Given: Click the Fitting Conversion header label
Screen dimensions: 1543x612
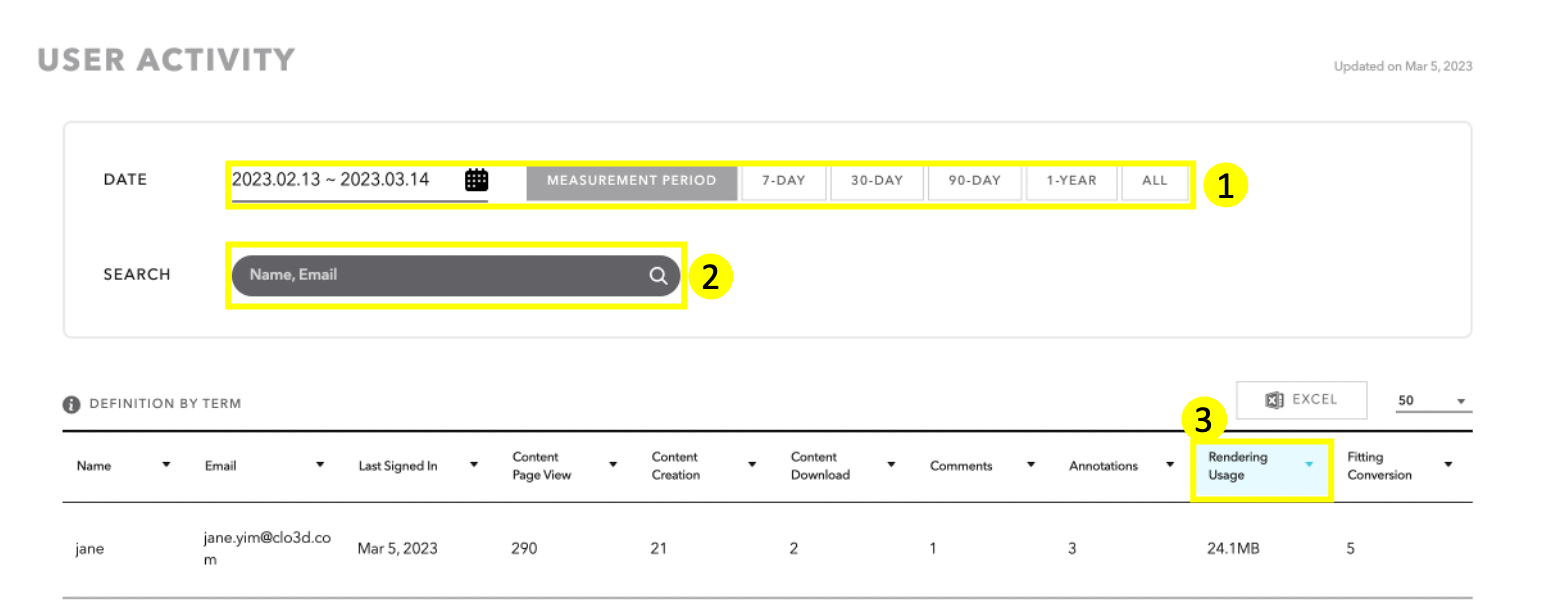Looking at the screenshot, I should [1379, 466].
